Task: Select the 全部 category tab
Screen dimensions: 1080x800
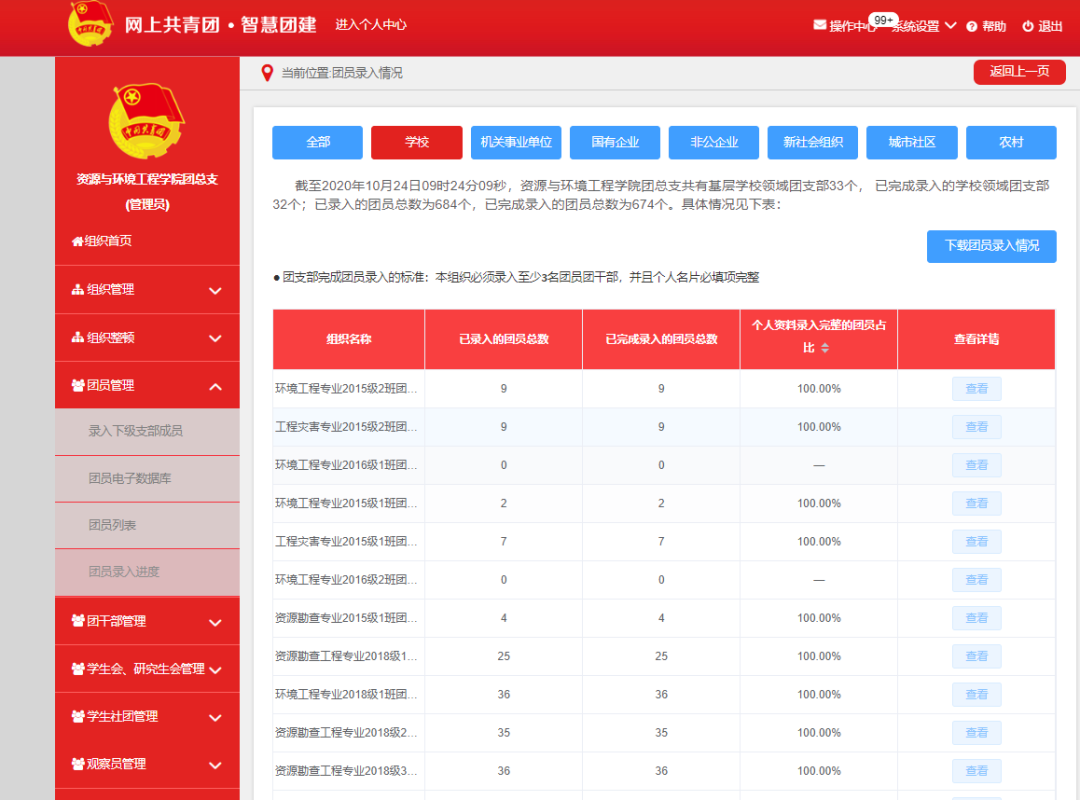Action: [318, 143]
